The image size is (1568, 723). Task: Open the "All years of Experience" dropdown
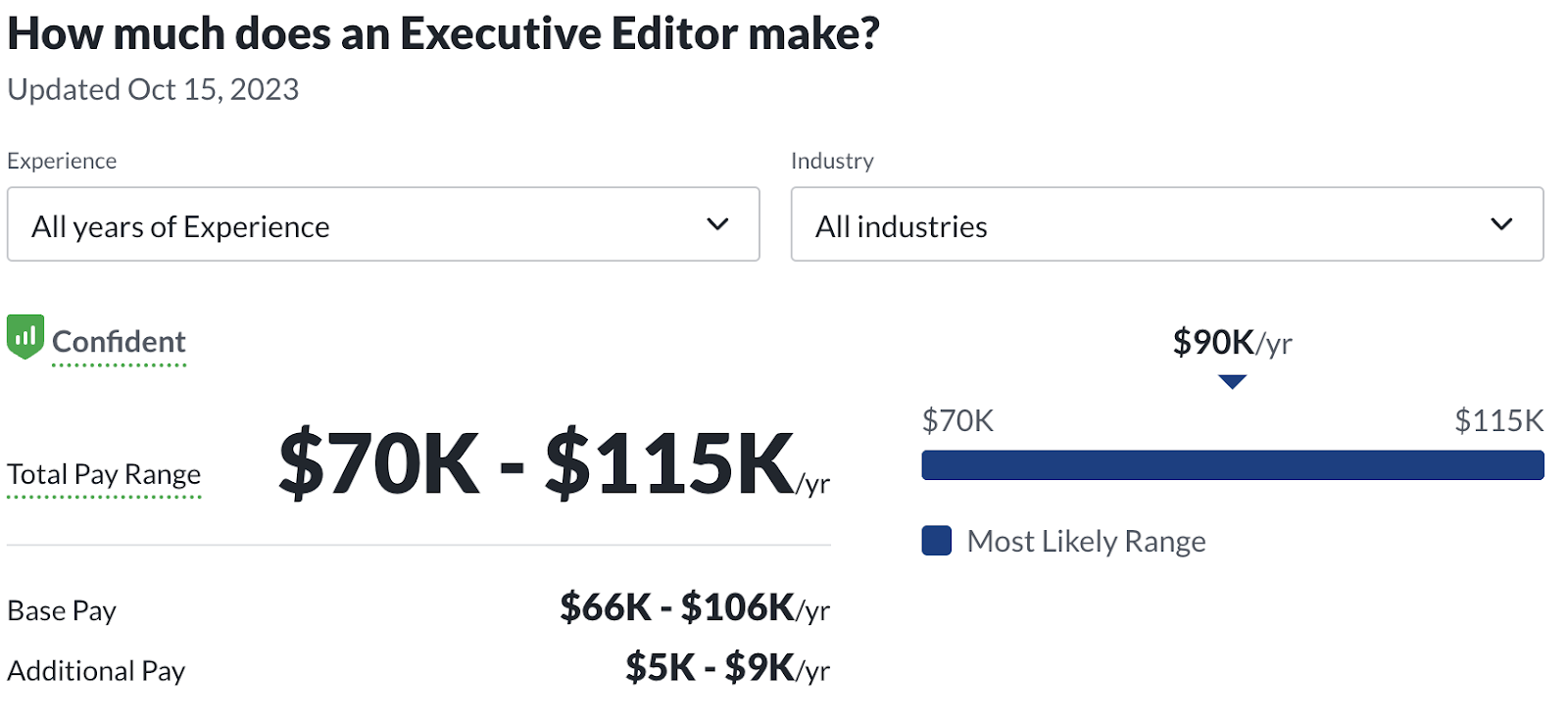(x=382, y=224)
